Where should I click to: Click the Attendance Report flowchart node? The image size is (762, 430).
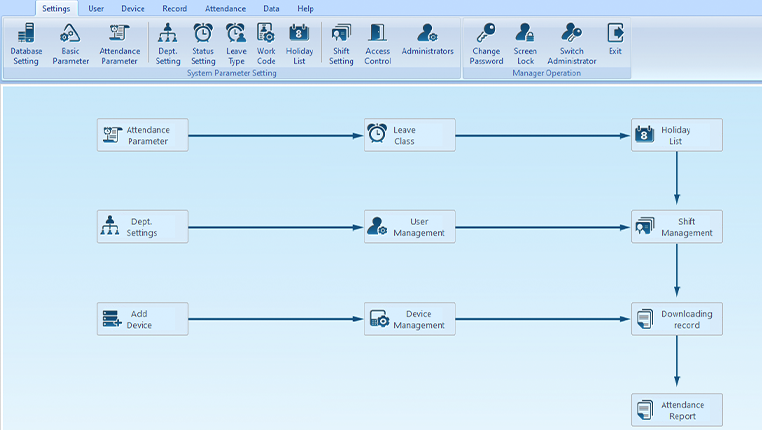(x=676, y=410)
